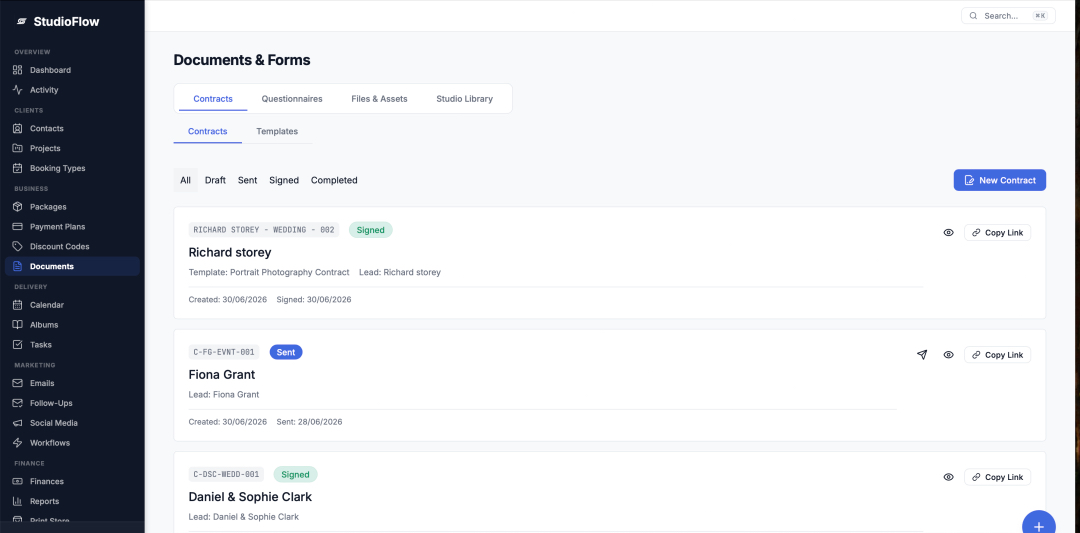Open the Workflows lightning icon

(x=18, y=443)
